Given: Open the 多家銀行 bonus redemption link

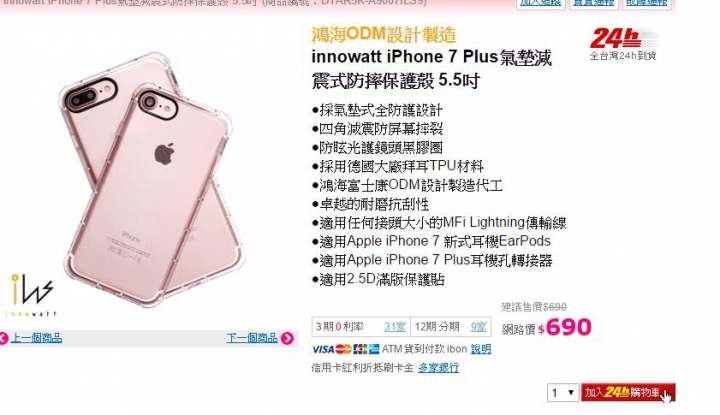Looking at the screenshot, I should pos(438,368).
